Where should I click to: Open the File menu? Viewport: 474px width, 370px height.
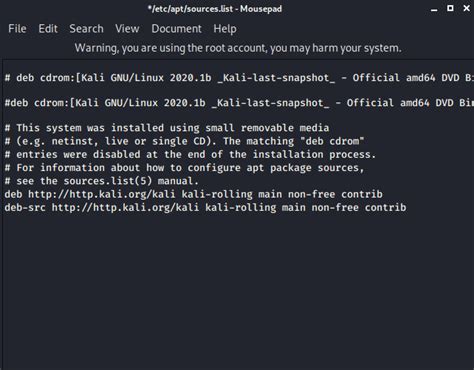point(17,29)
